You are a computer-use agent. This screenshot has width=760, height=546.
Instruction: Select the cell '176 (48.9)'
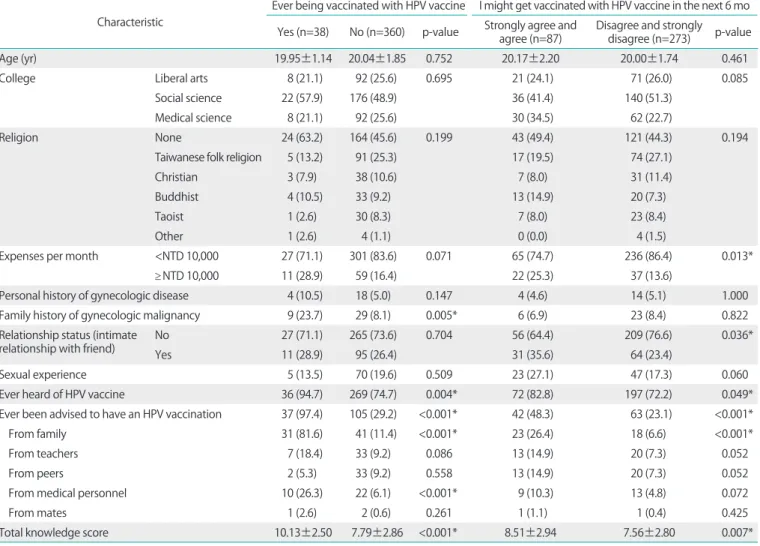(x=373, y=98)
